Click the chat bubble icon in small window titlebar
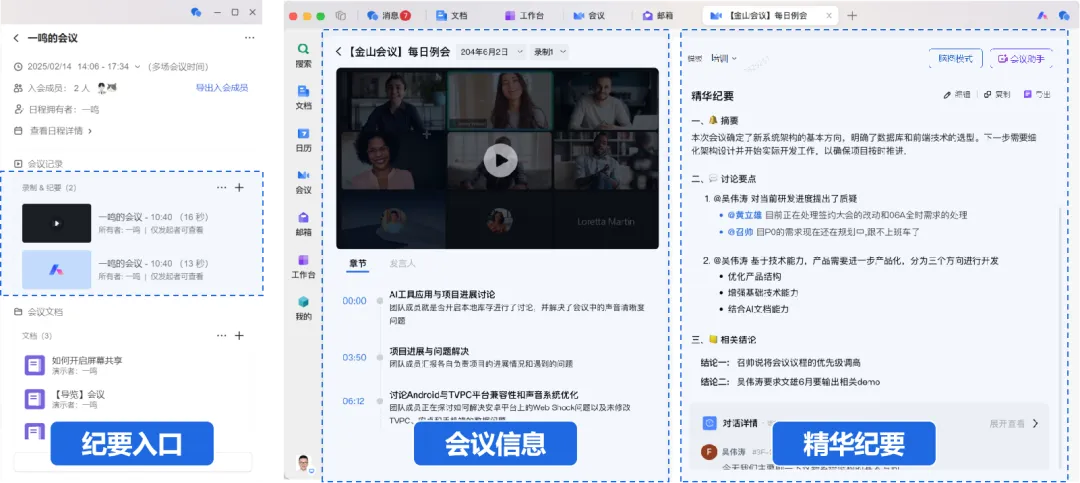The height and width of the screenshot is (483, 1080). tap(196, 12)
